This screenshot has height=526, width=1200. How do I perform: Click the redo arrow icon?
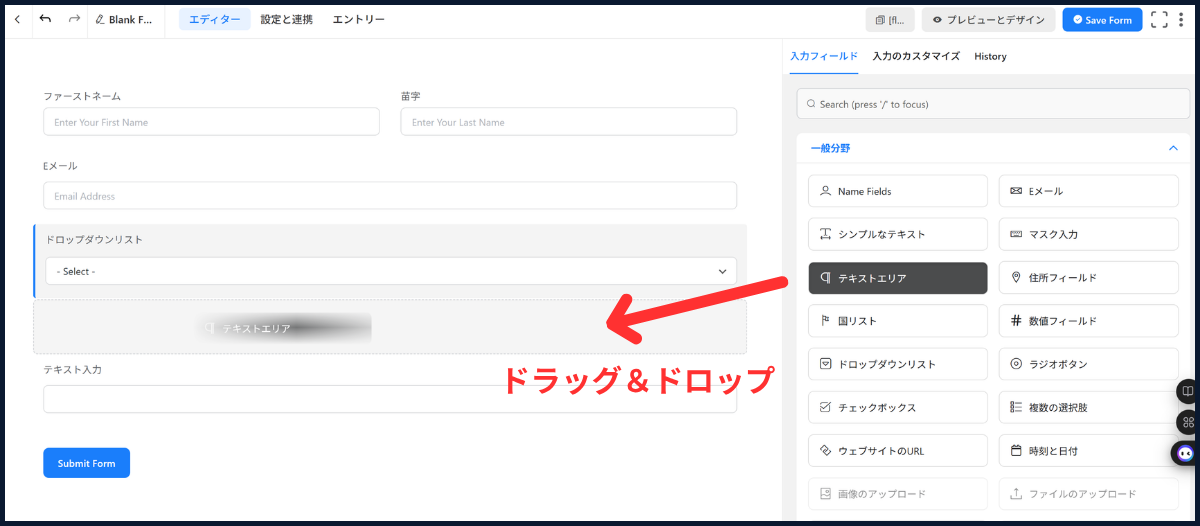pos(74,20)
